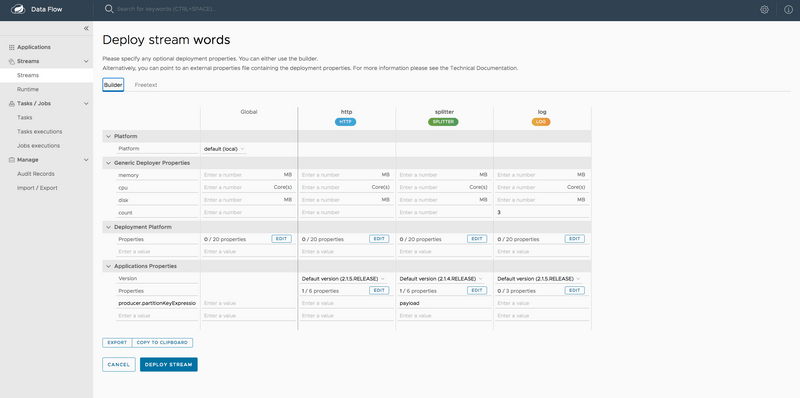Click the Data Flow logo icon
The image size is (800, 398).
[x=18, y=9]
